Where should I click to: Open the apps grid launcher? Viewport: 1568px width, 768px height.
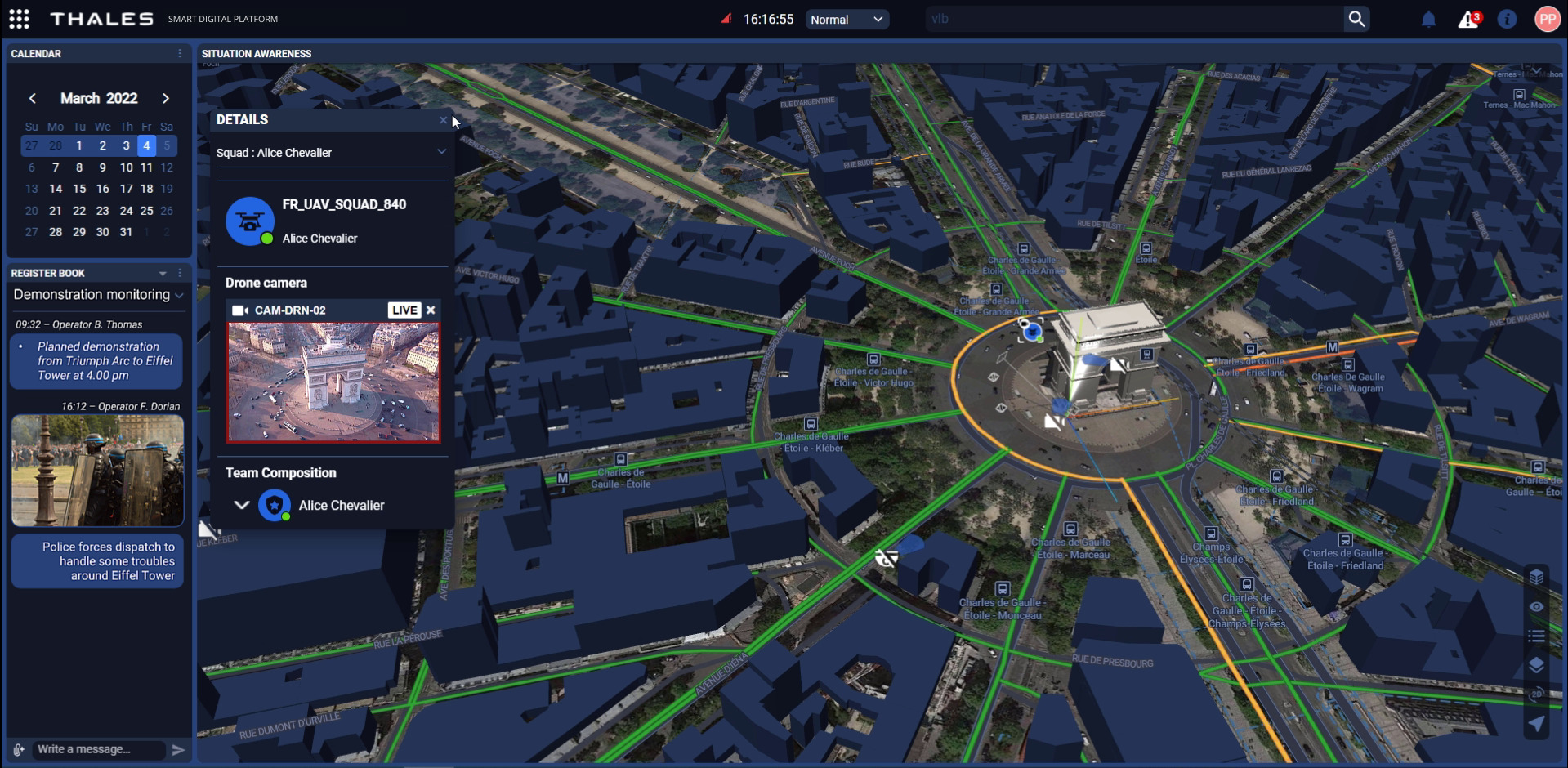(x=20, y=19)
